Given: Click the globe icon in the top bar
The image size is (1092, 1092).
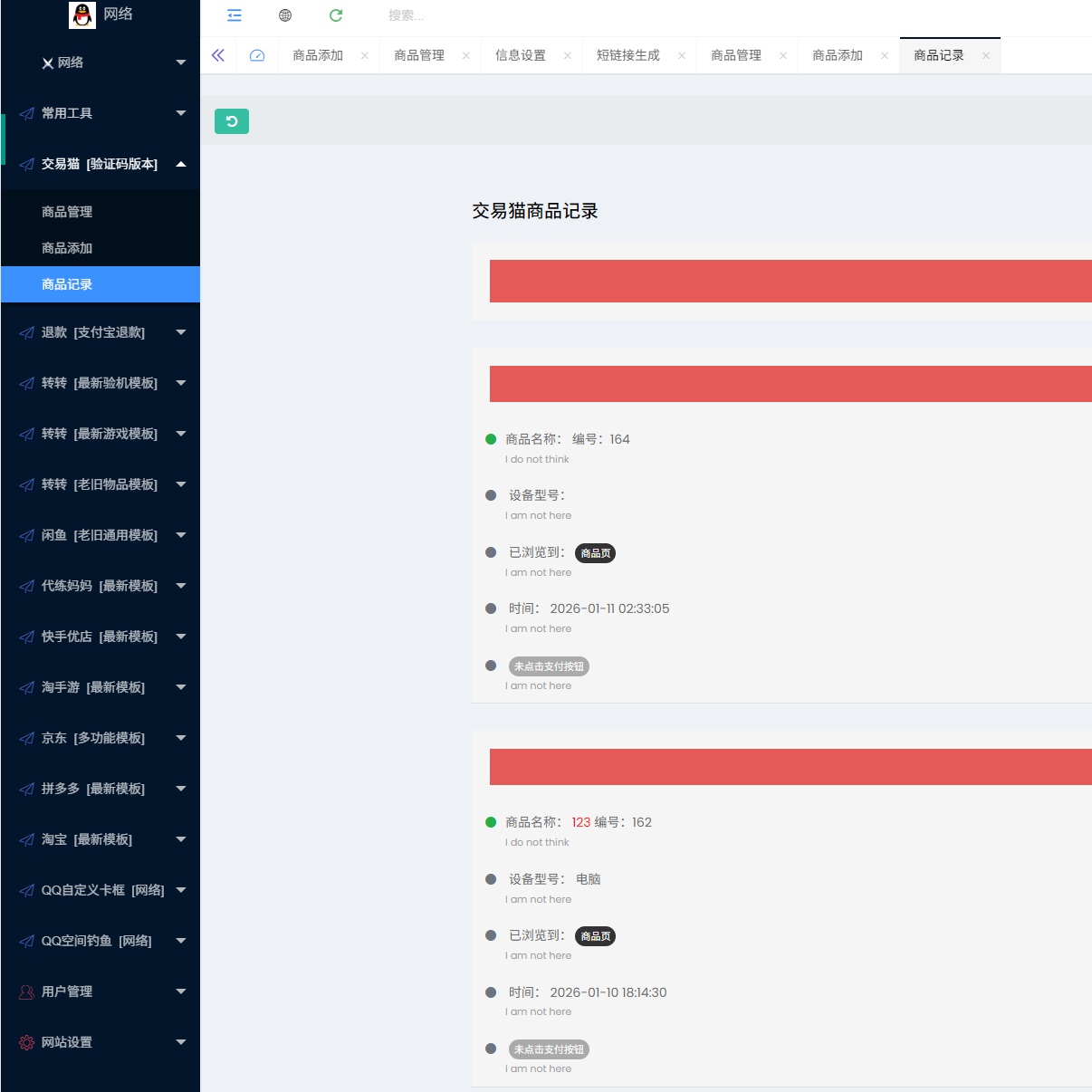Looking at the screenshot, I should pos(285,15).
